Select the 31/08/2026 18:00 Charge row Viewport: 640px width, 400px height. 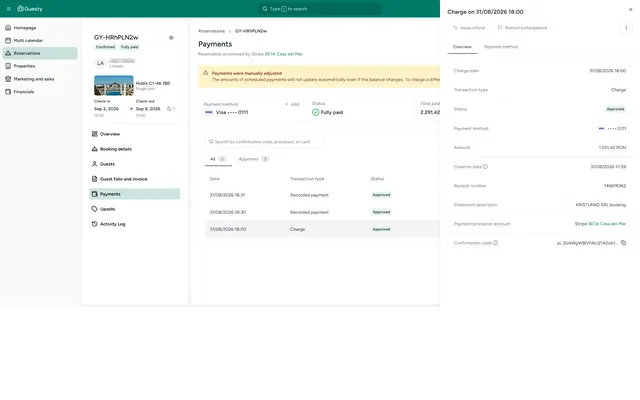pos(322,229)
